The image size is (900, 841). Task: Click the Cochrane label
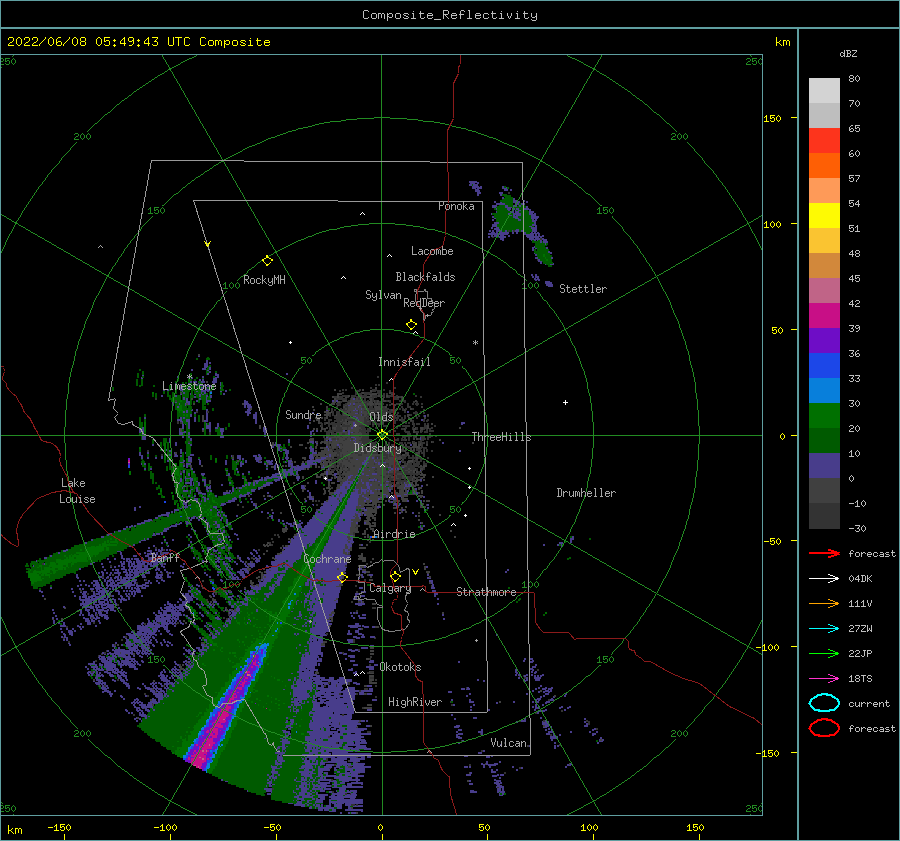point(327,559)
